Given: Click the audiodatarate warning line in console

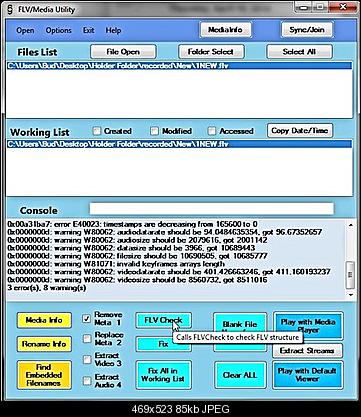Looking at the screenshot, I should click(x=165, y=232).
